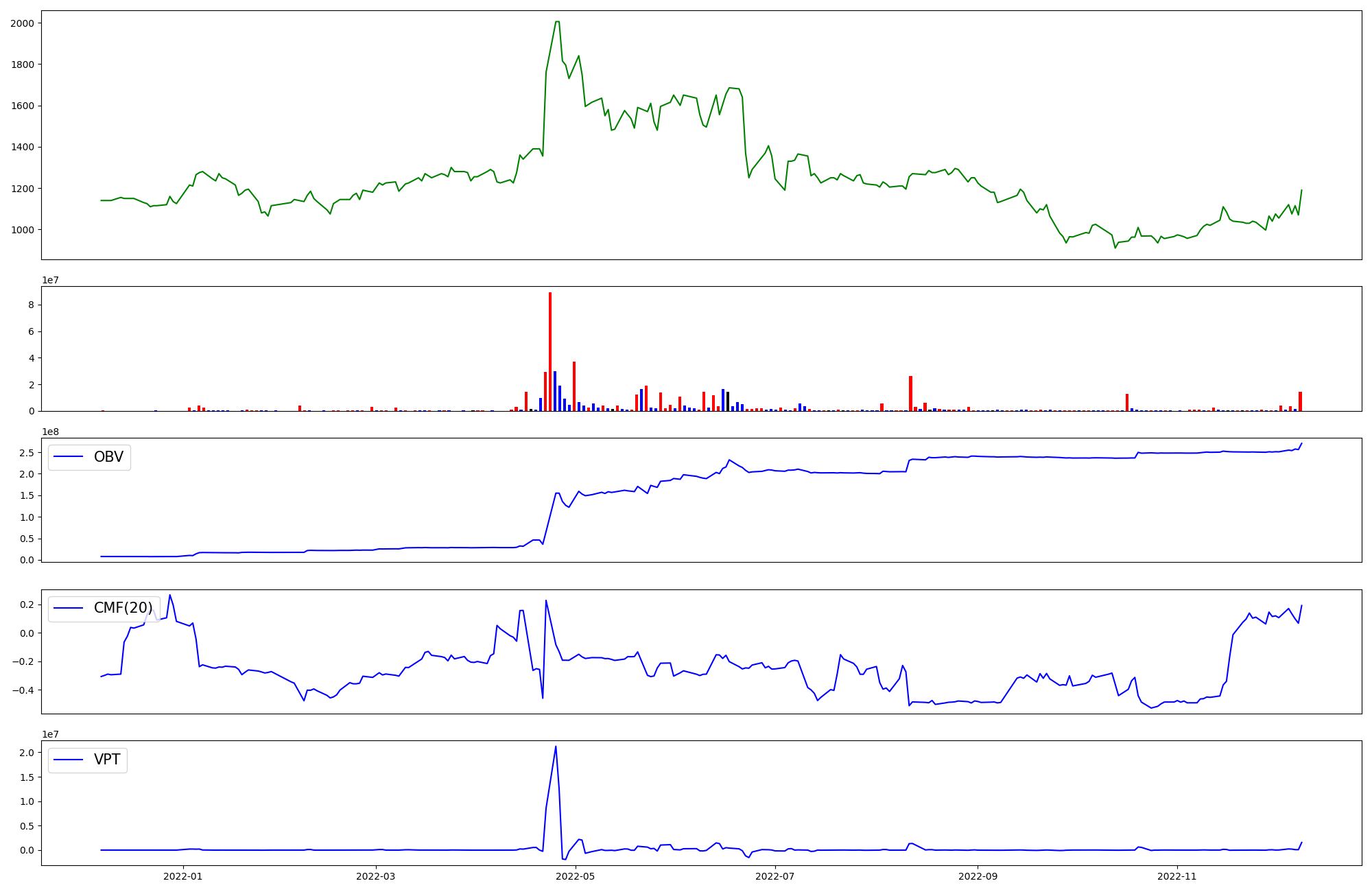Click the 2022-01 x-axis date label
The height and width of the screenshot is (892, 1372).
click(182, 876)
